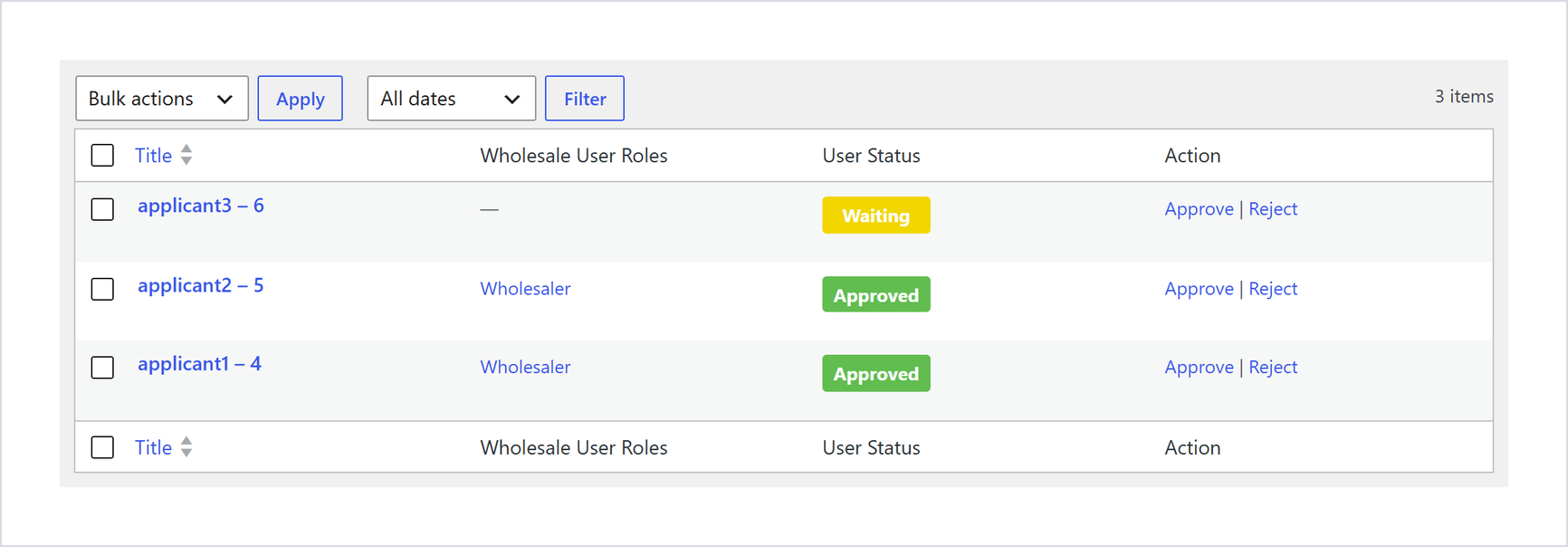Viewport: 1568px width, 547px height.
Task: Reject applicant1 – 4
Action: tap(1273, 368)
